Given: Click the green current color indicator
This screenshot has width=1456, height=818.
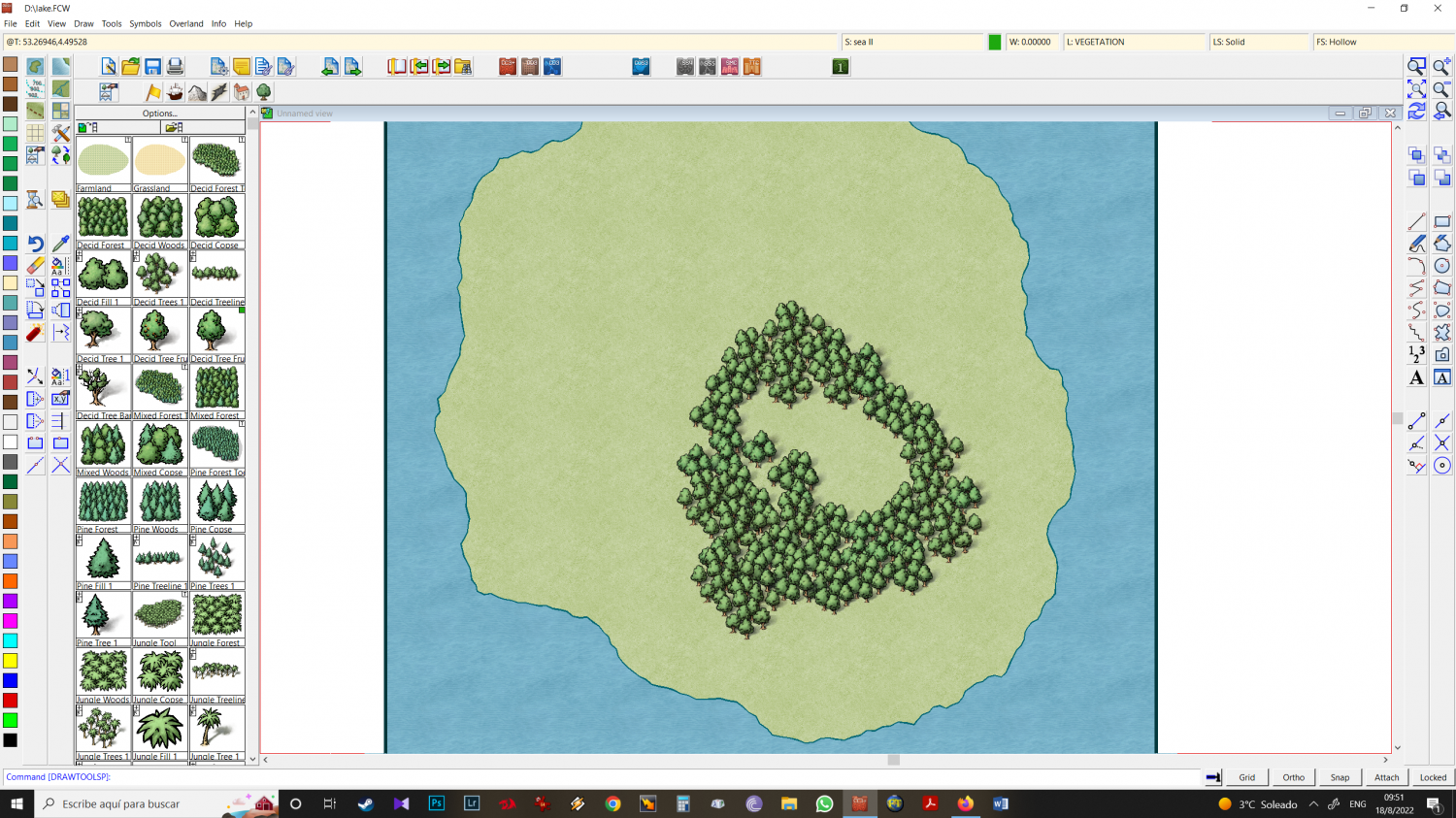Looking at the screenshot, I should click(x=995, y=42).
